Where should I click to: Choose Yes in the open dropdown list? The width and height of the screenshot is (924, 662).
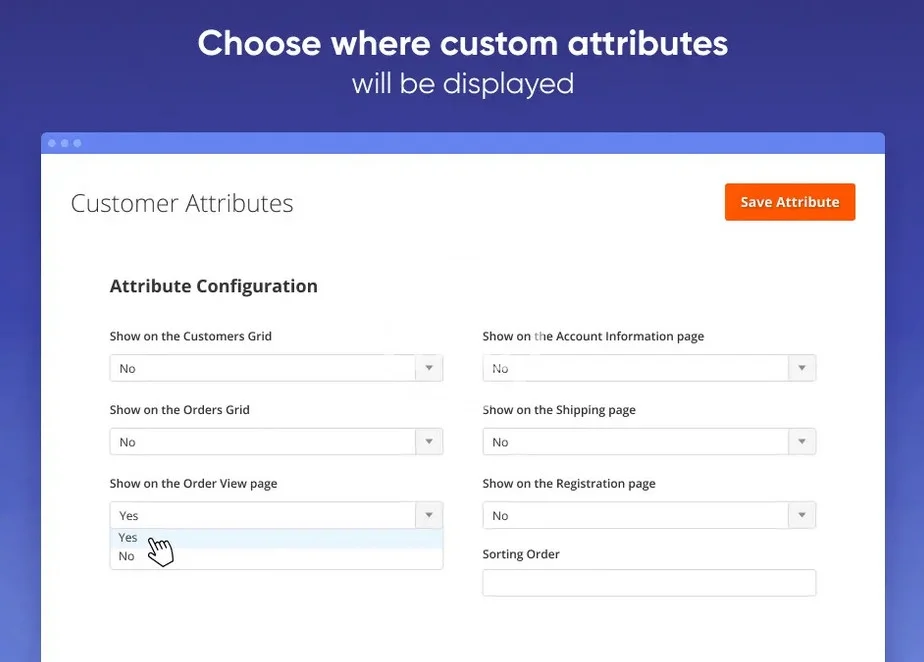pyautogui.click(x=128, y=538)
